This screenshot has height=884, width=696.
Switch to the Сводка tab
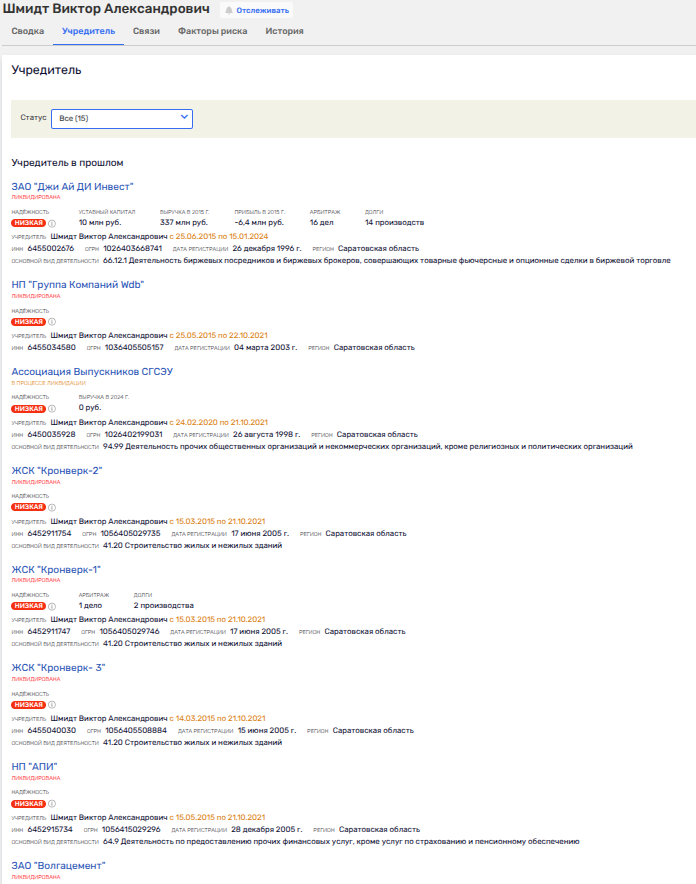(x=28, y=31)
